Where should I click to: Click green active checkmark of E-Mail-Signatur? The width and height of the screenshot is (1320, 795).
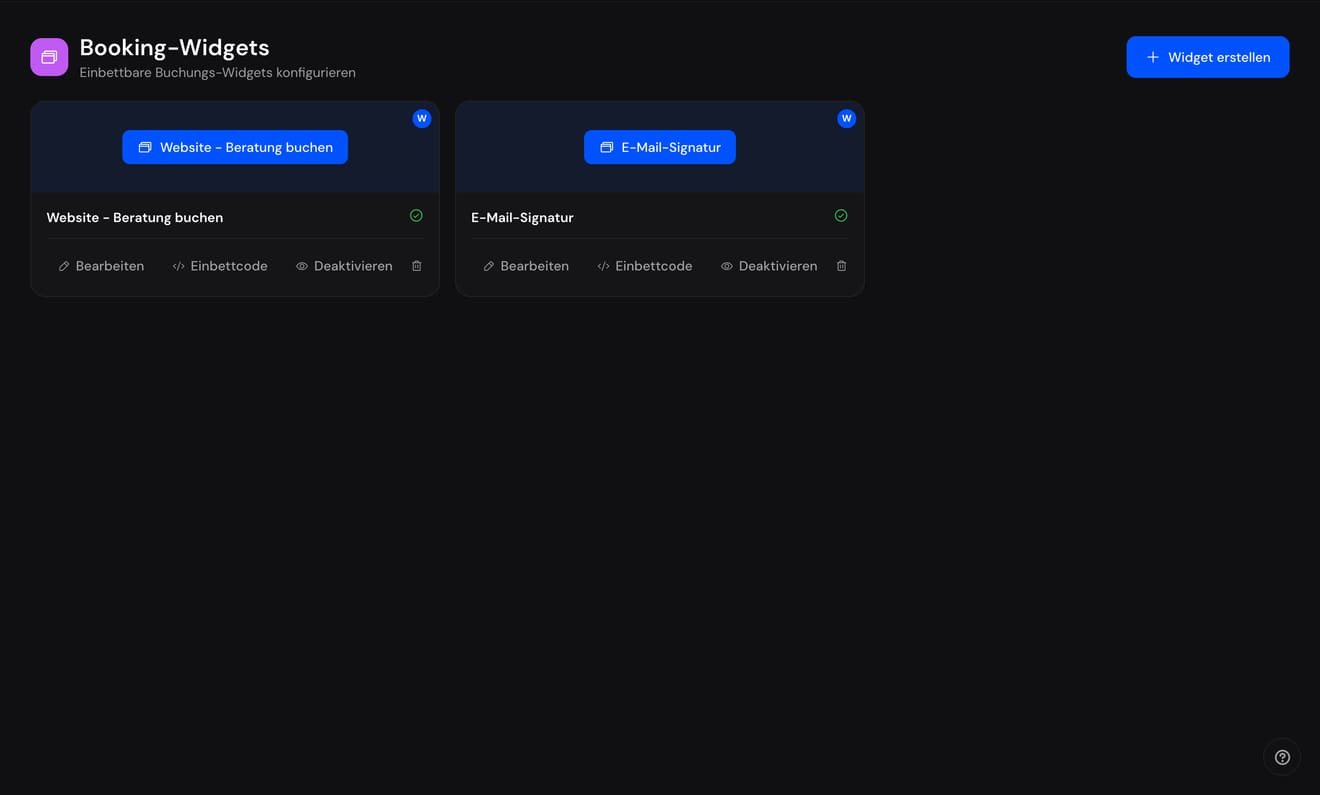pos(841,216)
